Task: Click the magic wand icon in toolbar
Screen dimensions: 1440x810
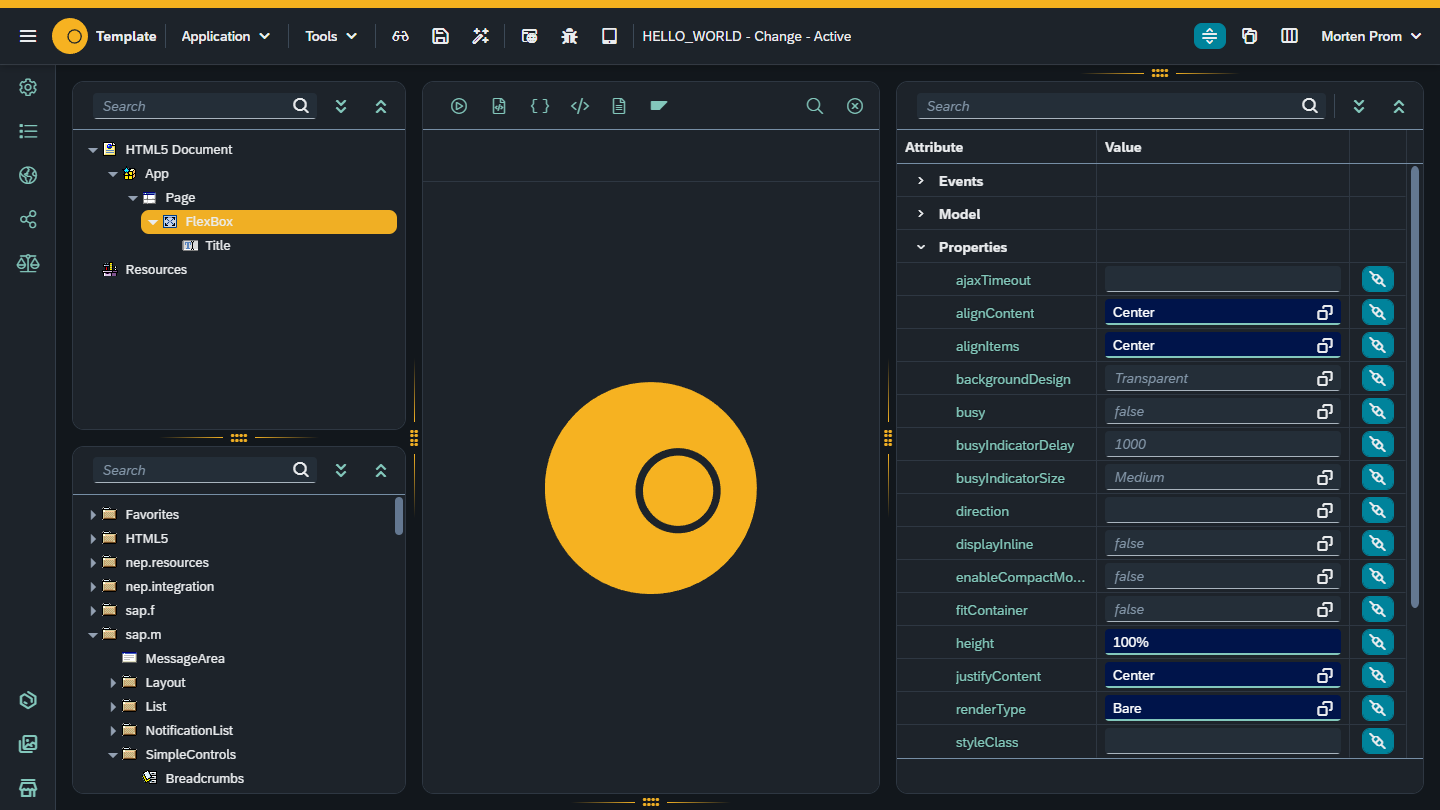Action: pyautogui.click(x=481, y=36)
